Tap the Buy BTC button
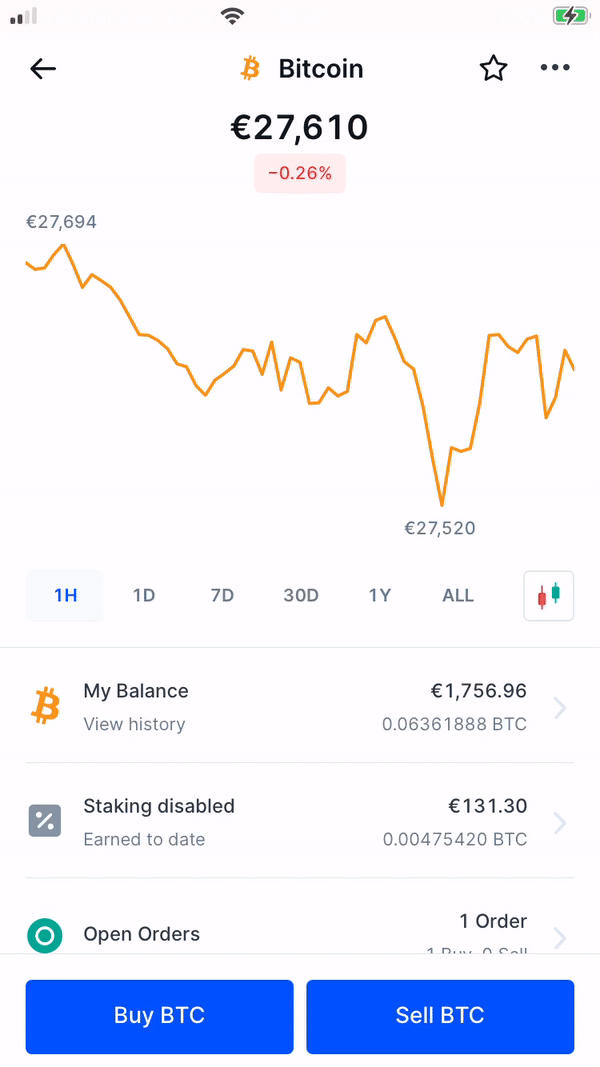 click(159, 1015)
